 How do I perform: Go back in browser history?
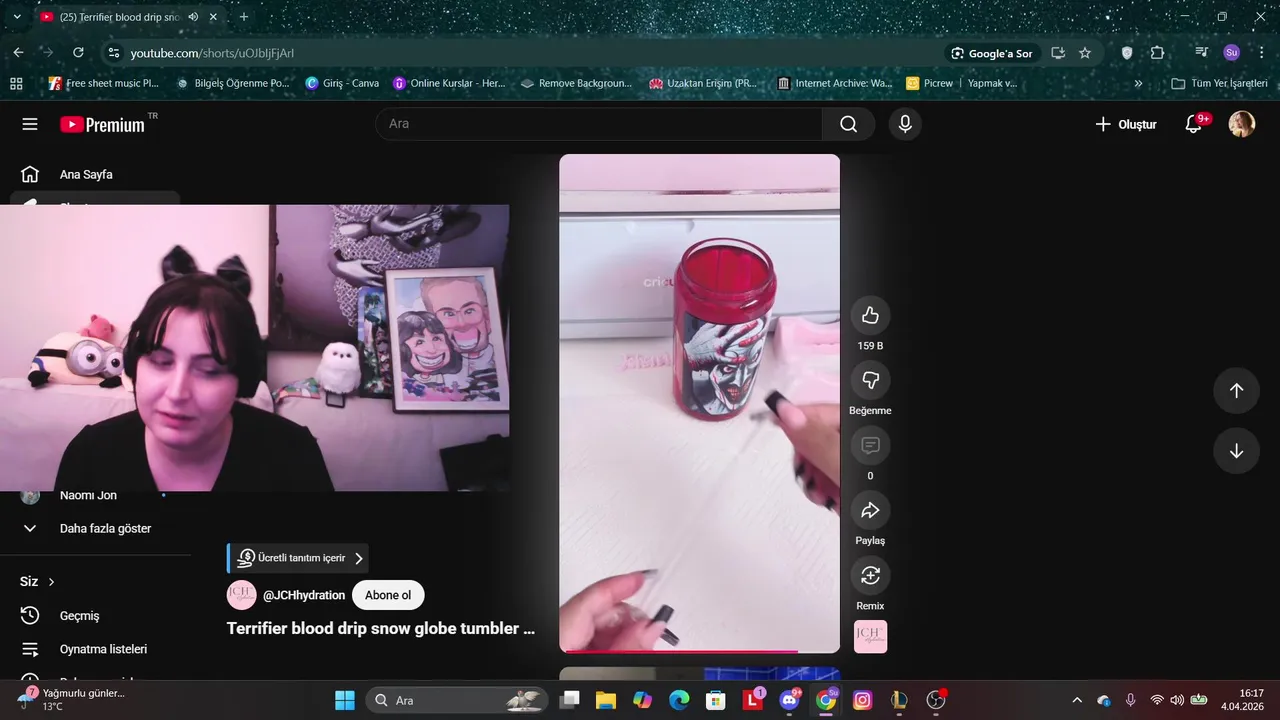(18, 53)
